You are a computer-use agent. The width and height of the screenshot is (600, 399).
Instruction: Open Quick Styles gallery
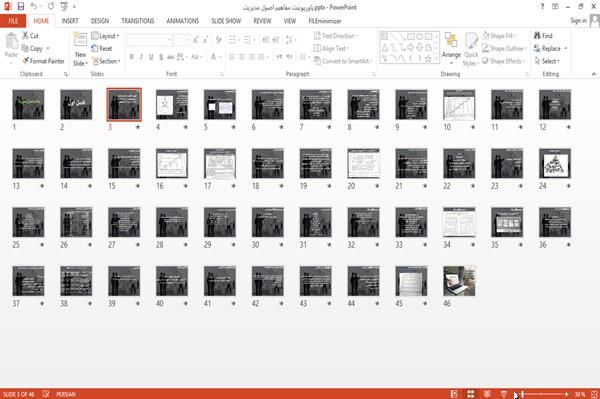click(471, 50)
